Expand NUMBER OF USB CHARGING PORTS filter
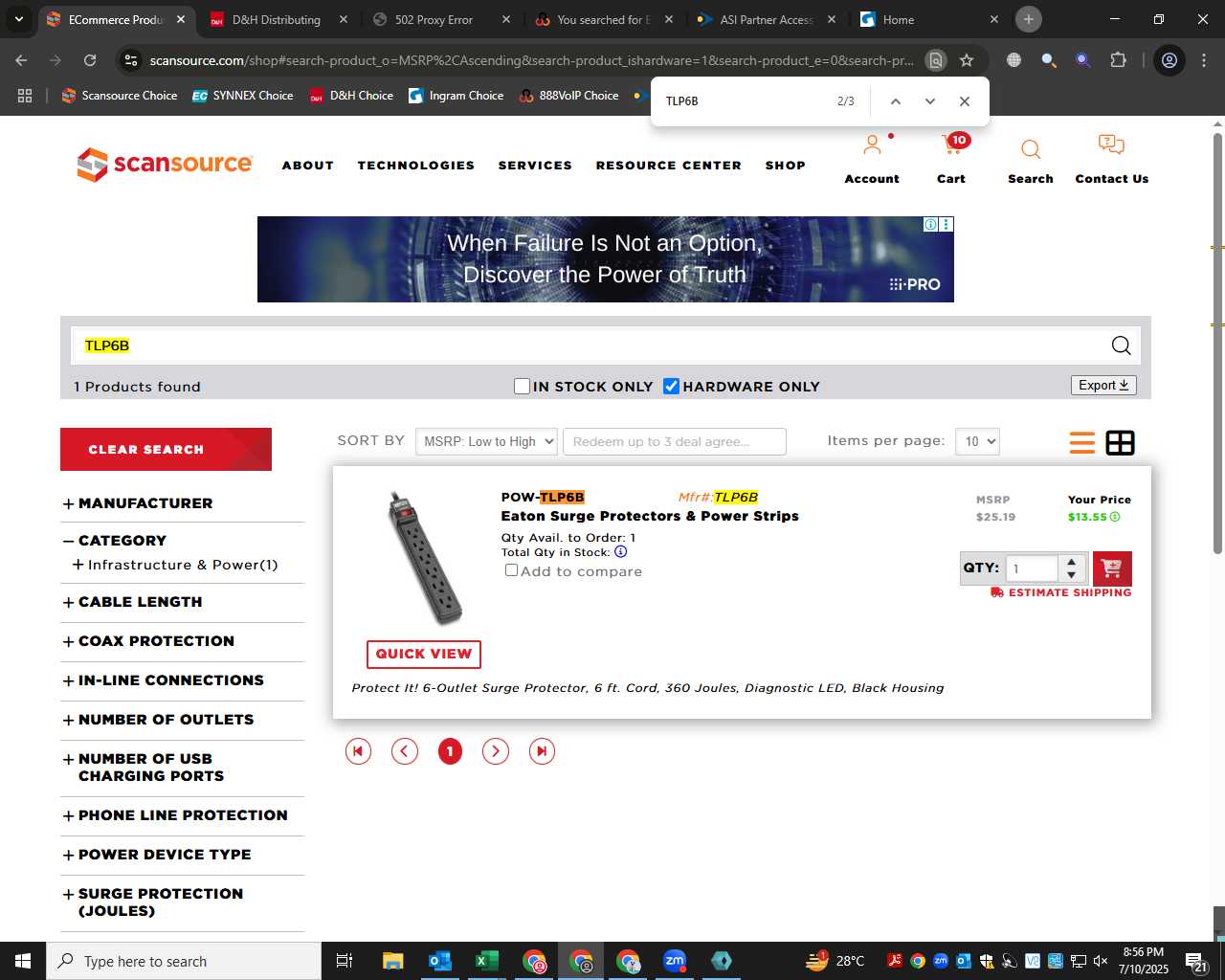Screen dimensions: 1225x980 click(x=144, y=768)
